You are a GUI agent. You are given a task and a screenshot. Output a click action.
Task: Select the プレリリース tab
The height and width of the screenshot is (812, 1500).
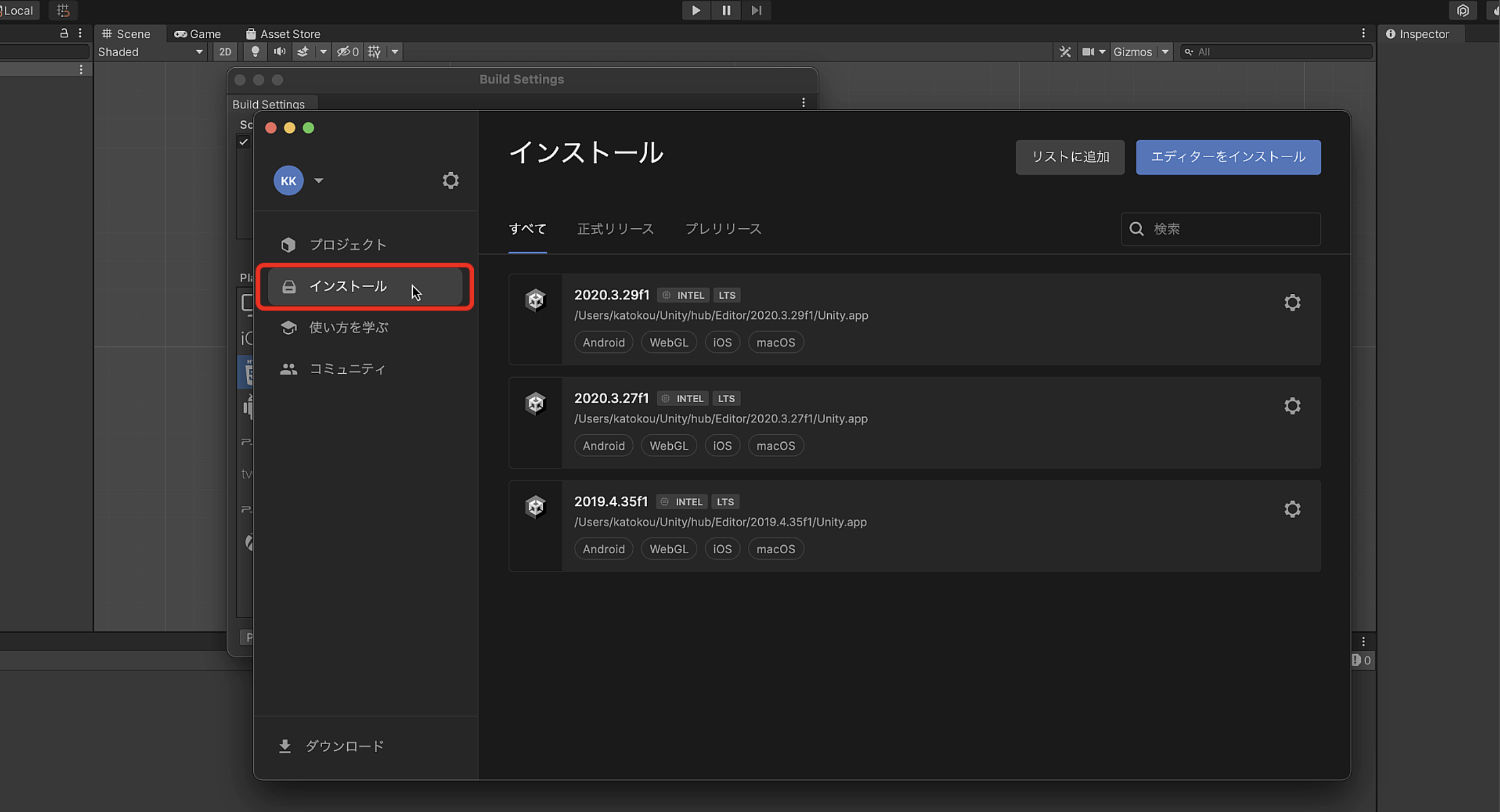click(723, 229)
